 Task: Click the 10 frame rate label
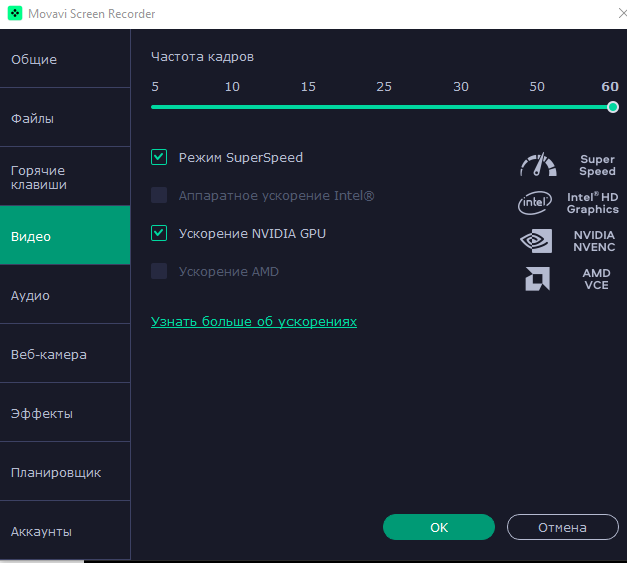[232, 86]
